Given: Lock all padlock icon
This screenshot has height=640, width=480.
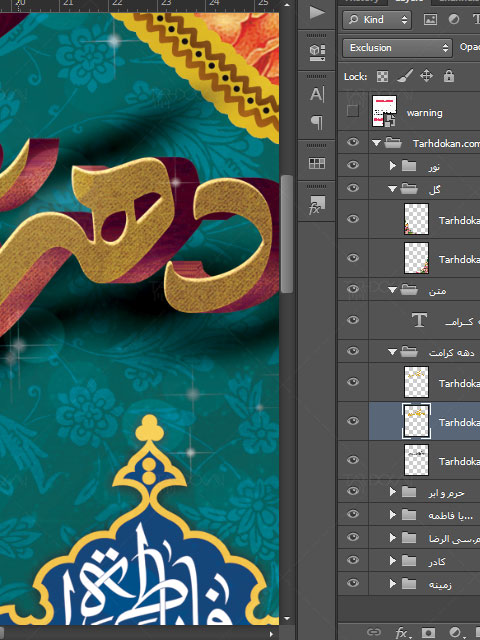Looking at the screenshot, I should click(x=449, y=76).
